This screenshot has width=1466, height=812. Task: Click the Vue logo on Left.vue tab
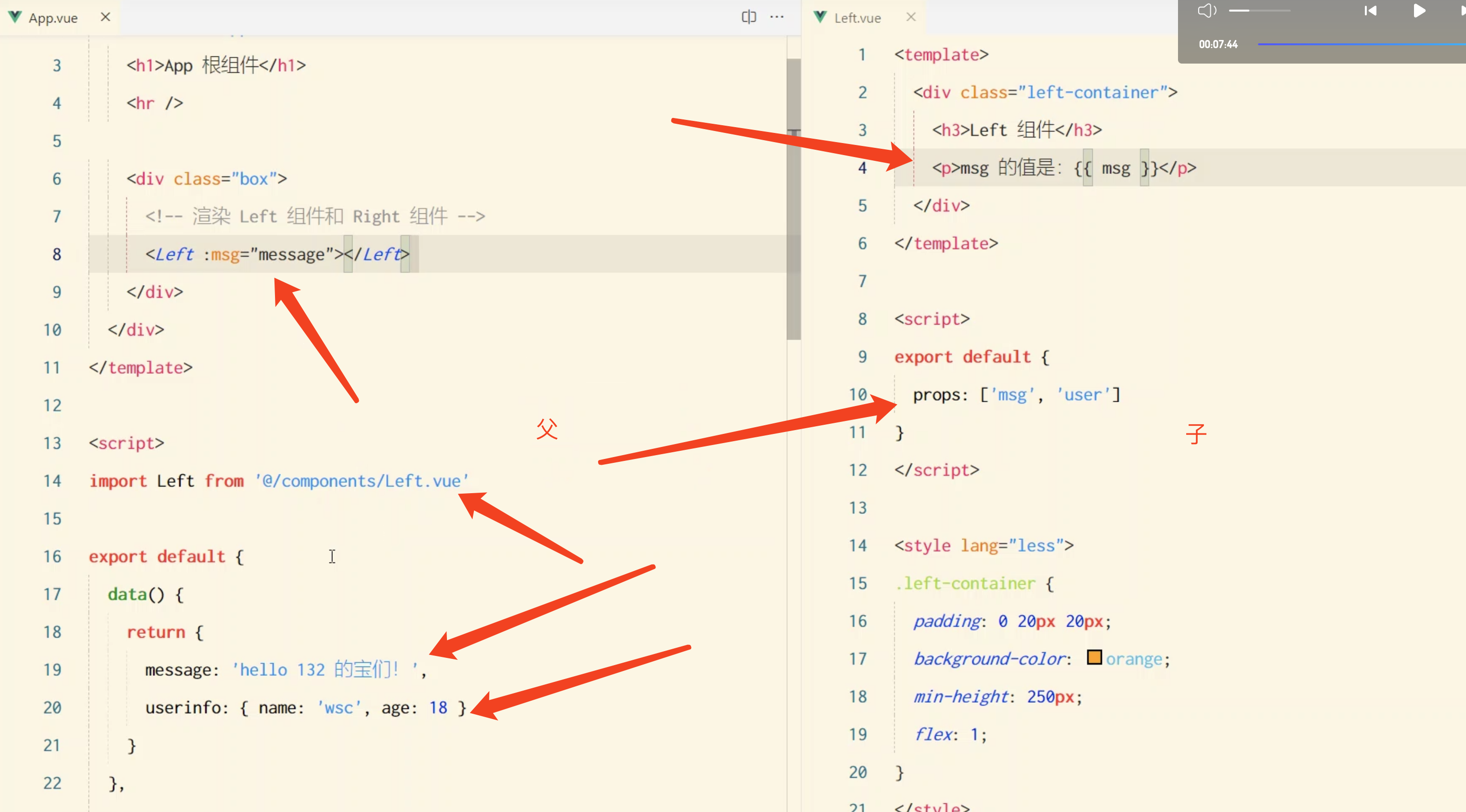pos(820,17)
